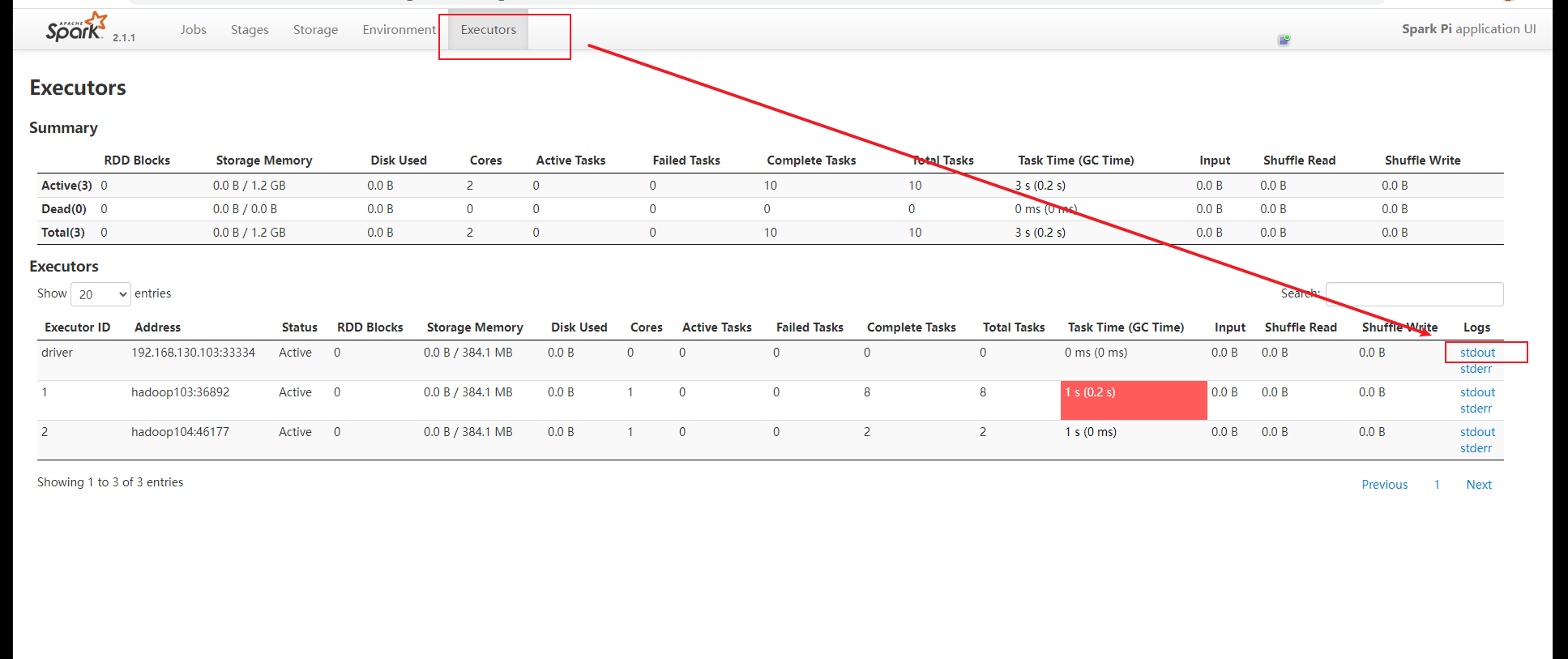Go to the Storage tab
The image size is (1568, 659).
click(315, 30)
